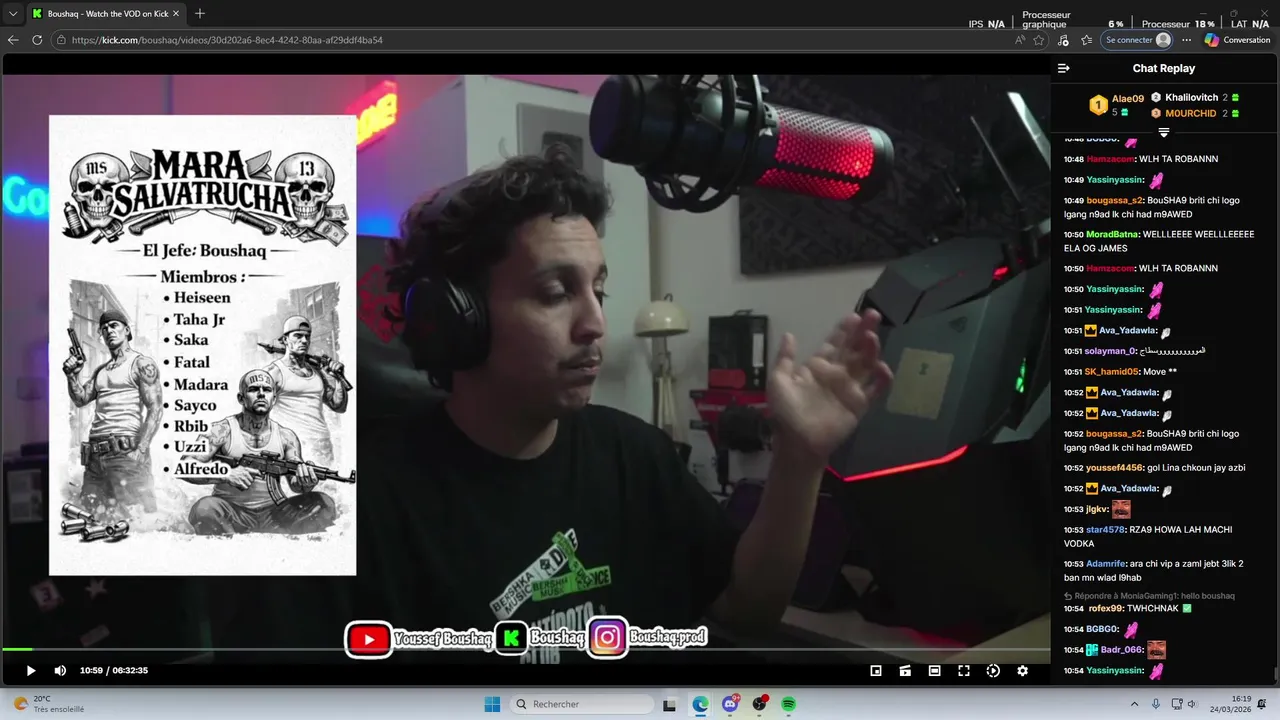Reload the Kick page

tap(37, 40)
